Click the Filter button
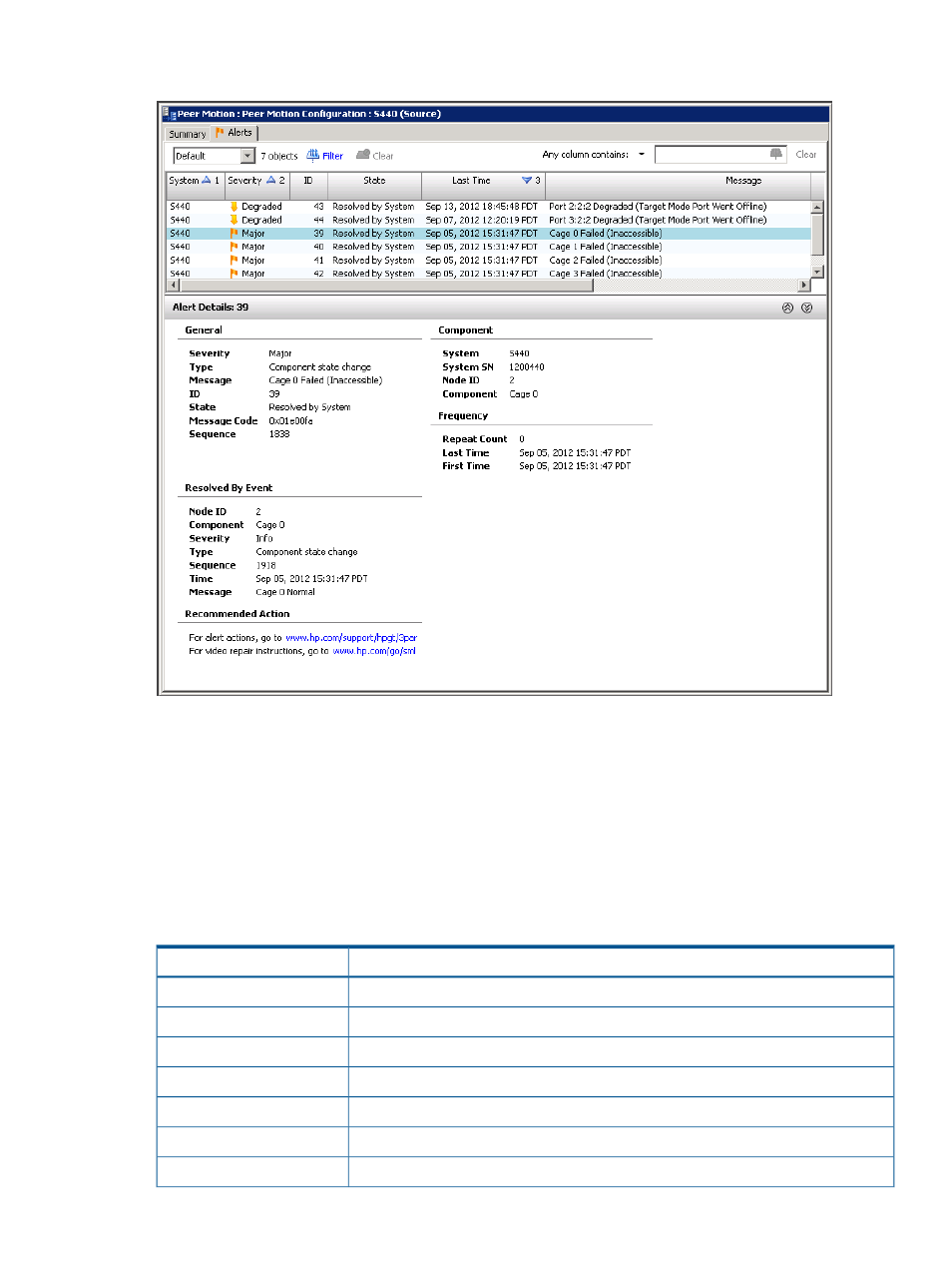This screenshot has height=1268, width=952. coord(325,156)
